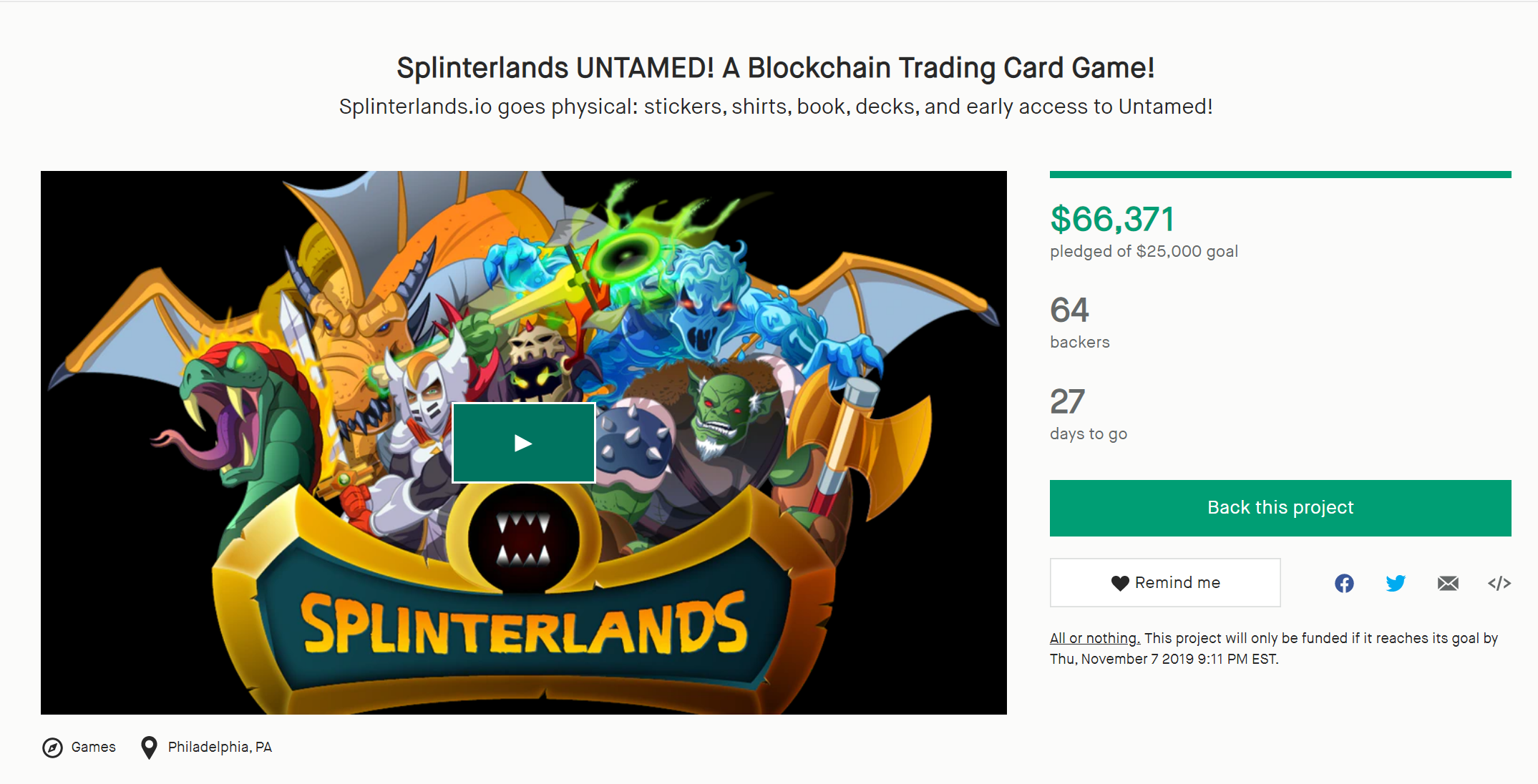Image resolution: width=1538 pixels, height=784 pixels.
Task: Click the Splinterlands UNTAMED project title
Action: tap(775, 68)
